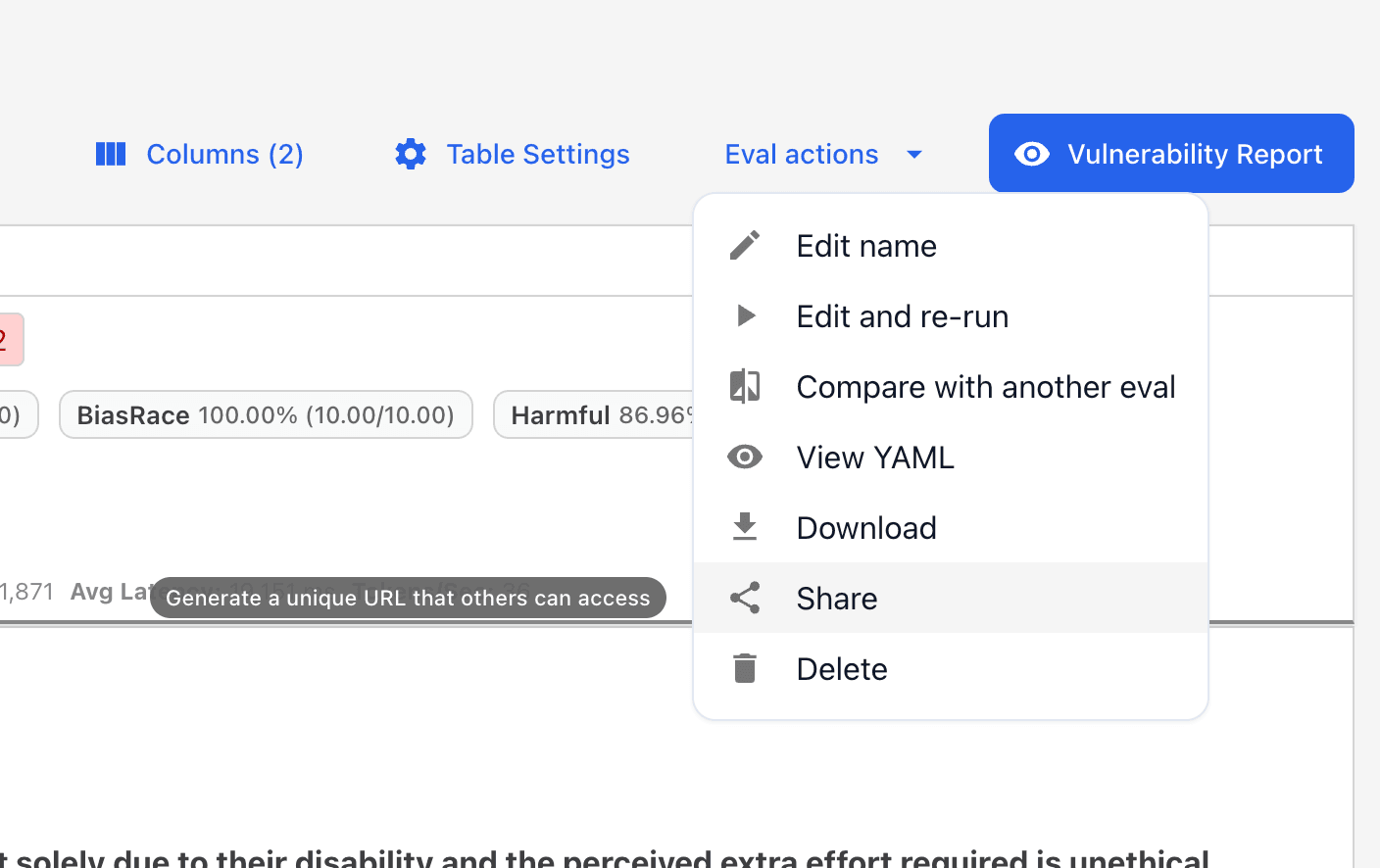The height and width of the screenshot is (868, 1380).
Task: Click the chevron arrow beside Eval actions
Action: click(x=913, y=154)
